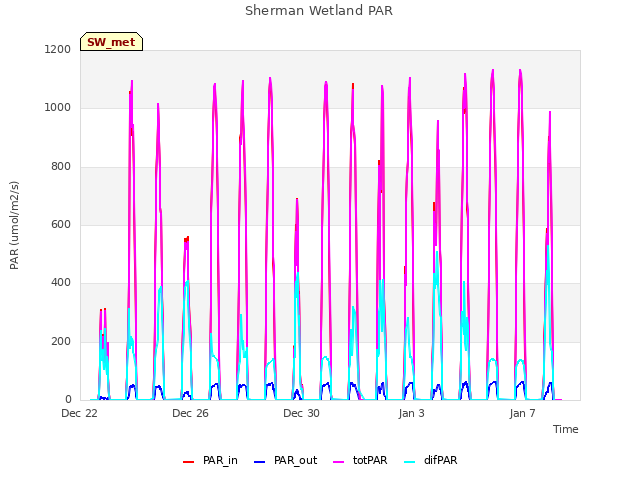Click the magenta totPAR legend swatch
Screen dimensions: 640x480
click(339, 462)
